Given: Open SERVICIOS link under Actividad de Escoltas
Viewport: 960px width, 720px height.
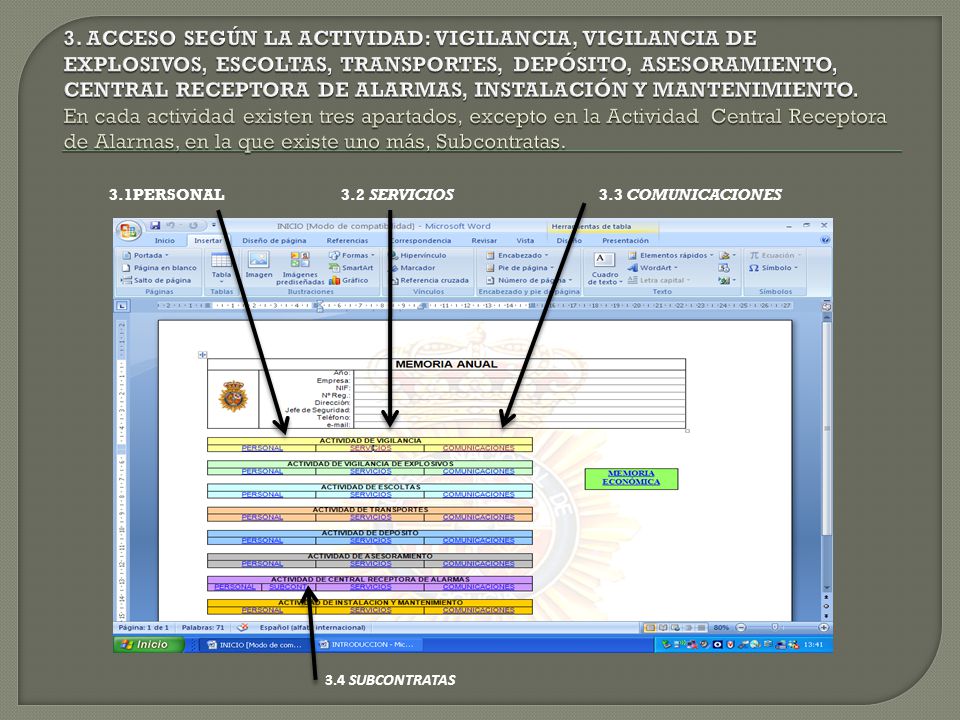Looking at the screenshot, I should 370,494.
